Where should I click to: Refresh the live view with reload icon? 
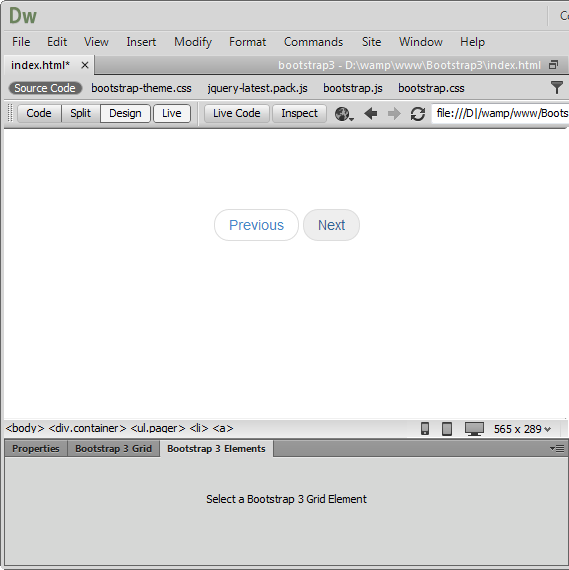click(418, 114)
